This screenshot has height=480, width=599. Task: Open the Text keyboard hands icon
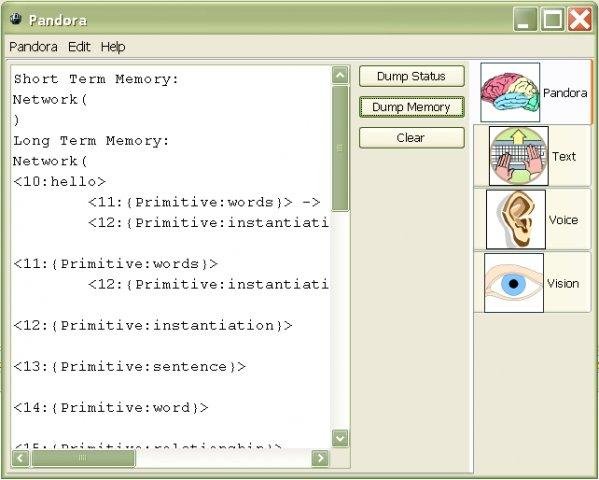(x=519, y=156)
